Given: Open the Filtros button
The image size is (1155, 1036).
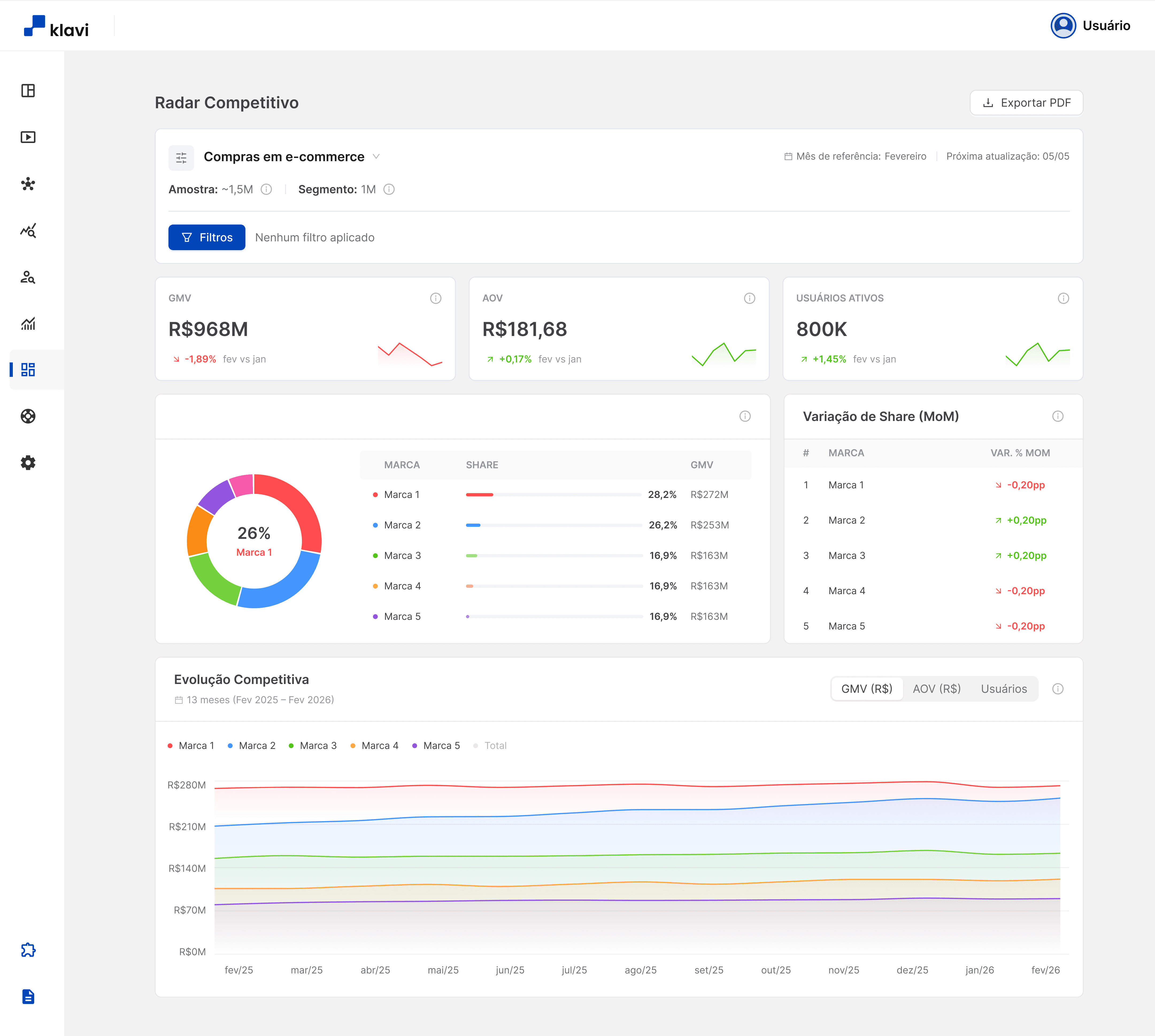Looking at the screenshot, I should [207, 237].
